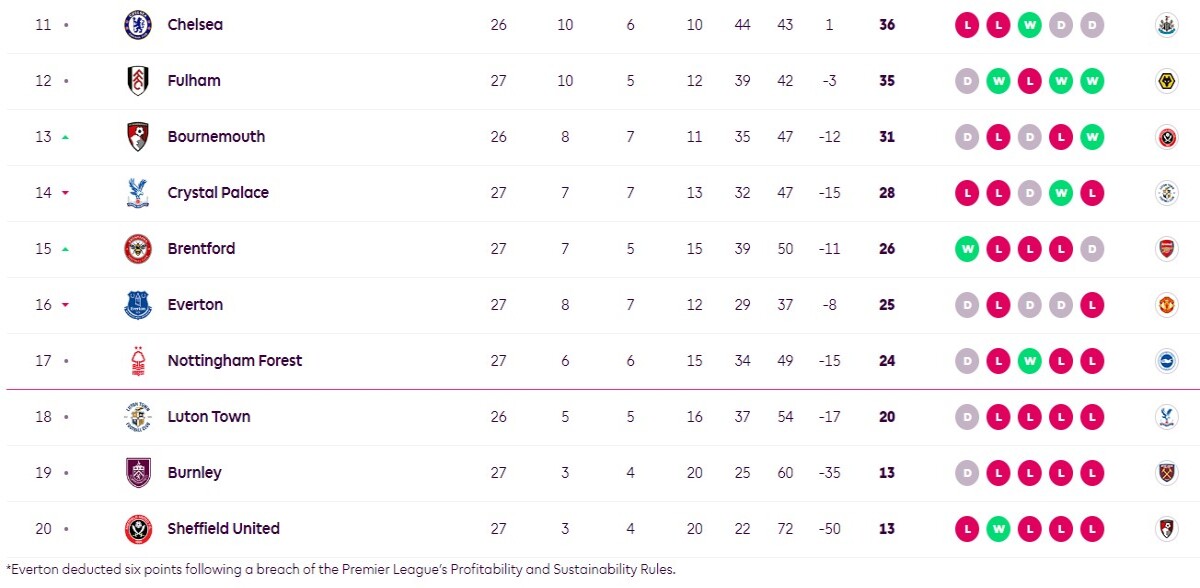Click the Fulham club badge
Viewport: 1200px width, 588px height.
(x=138, y=81)
